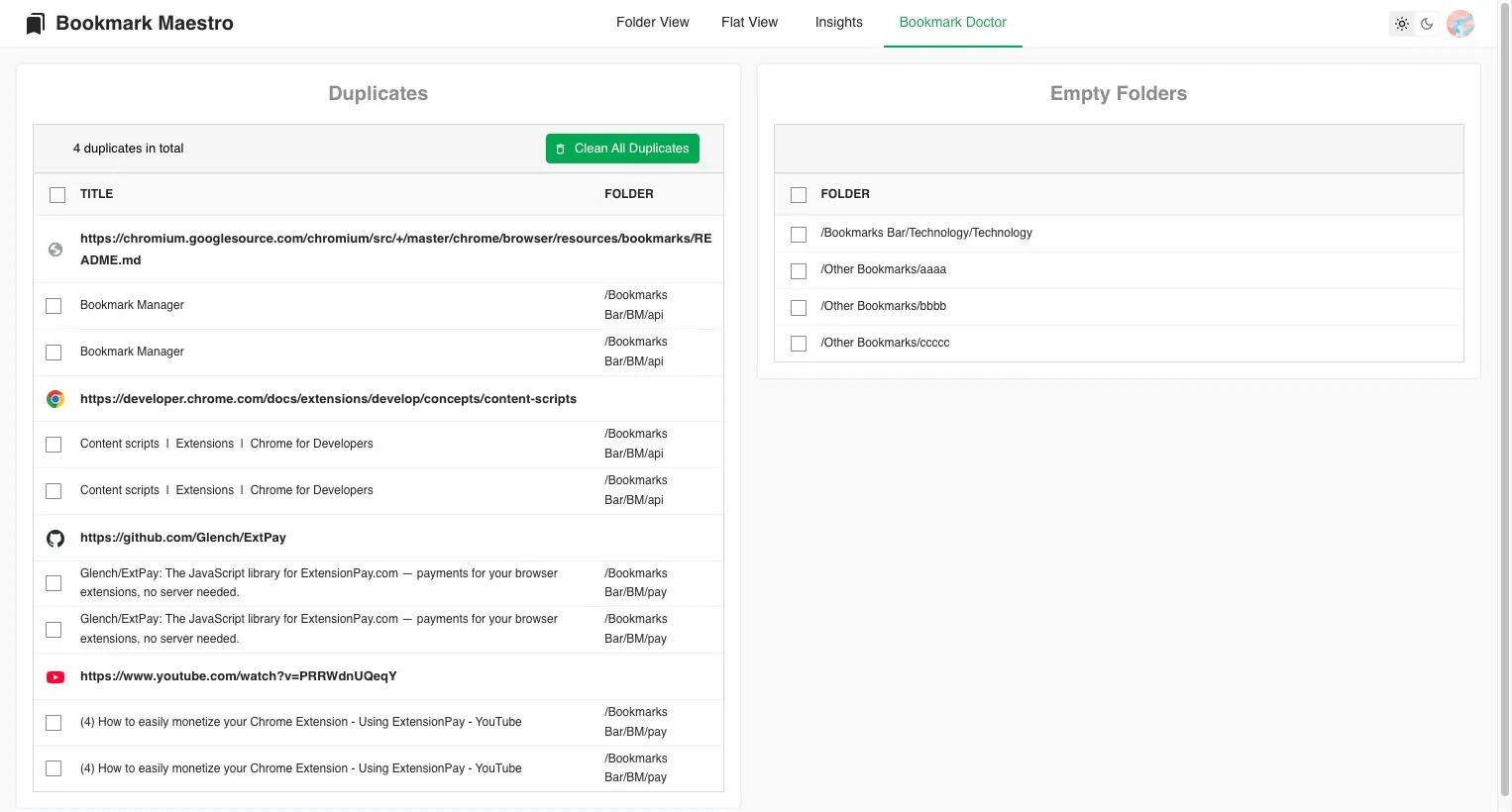Open the Flat View tab
This screenshot has width=1512, height=812.
point(749,22)
